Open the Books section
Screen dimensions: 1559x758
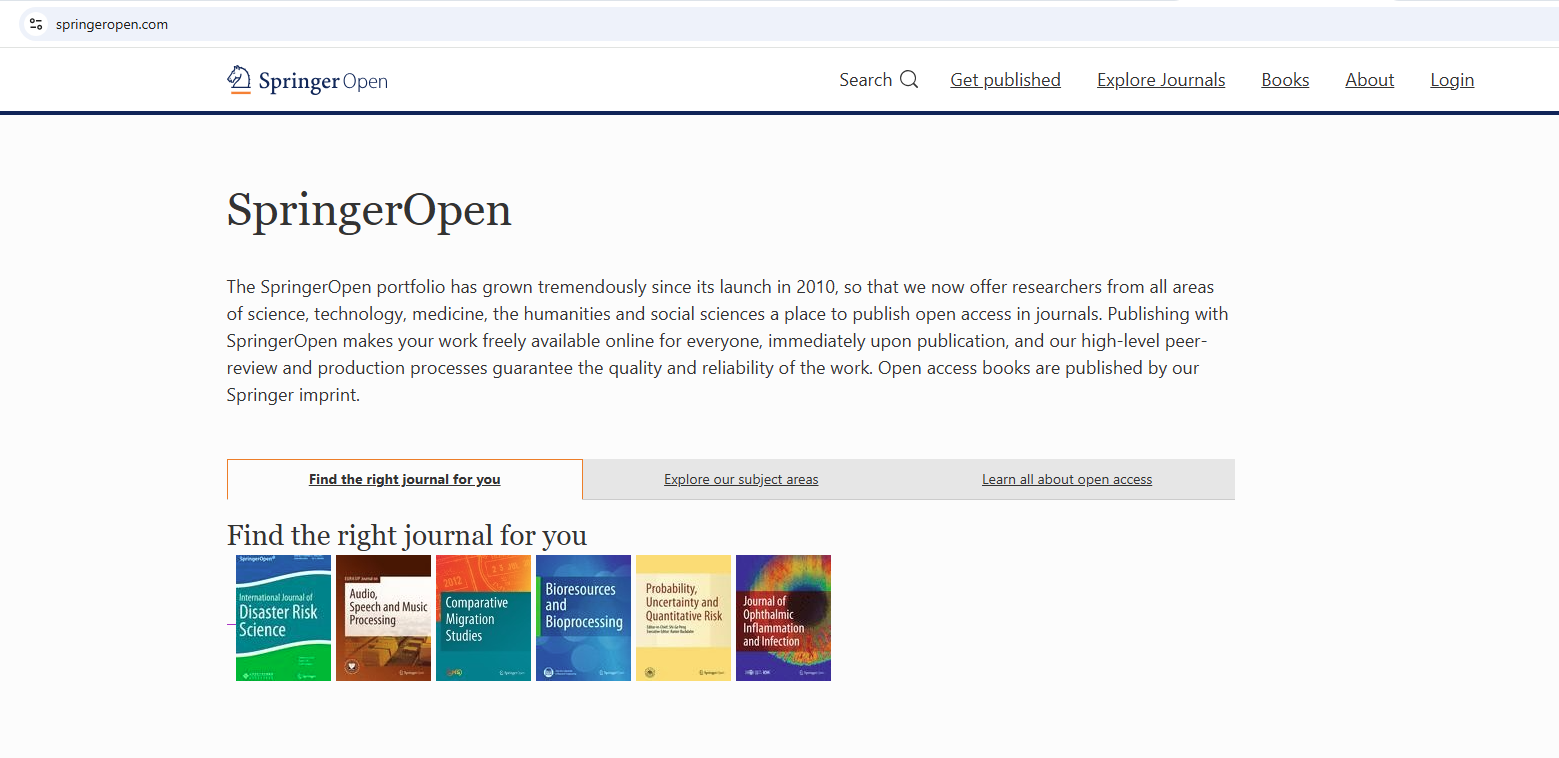point(1285,79)
